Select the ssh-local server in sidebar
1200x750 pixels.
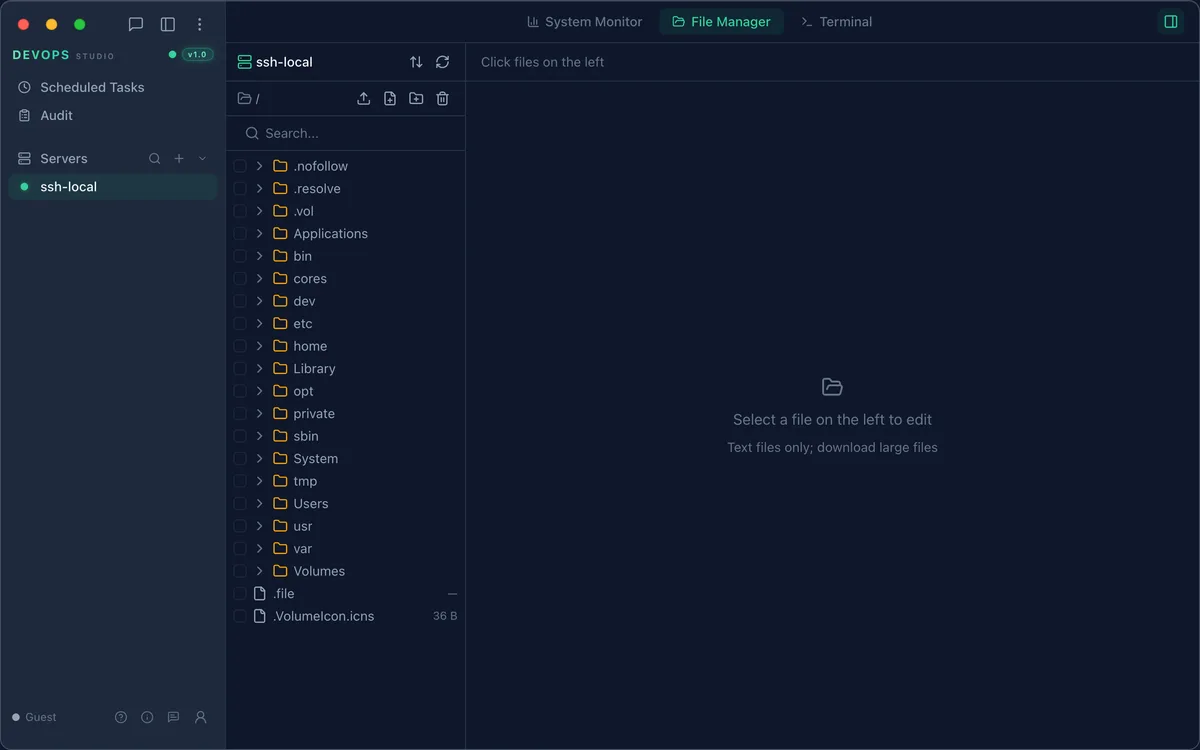pos(112,187)
